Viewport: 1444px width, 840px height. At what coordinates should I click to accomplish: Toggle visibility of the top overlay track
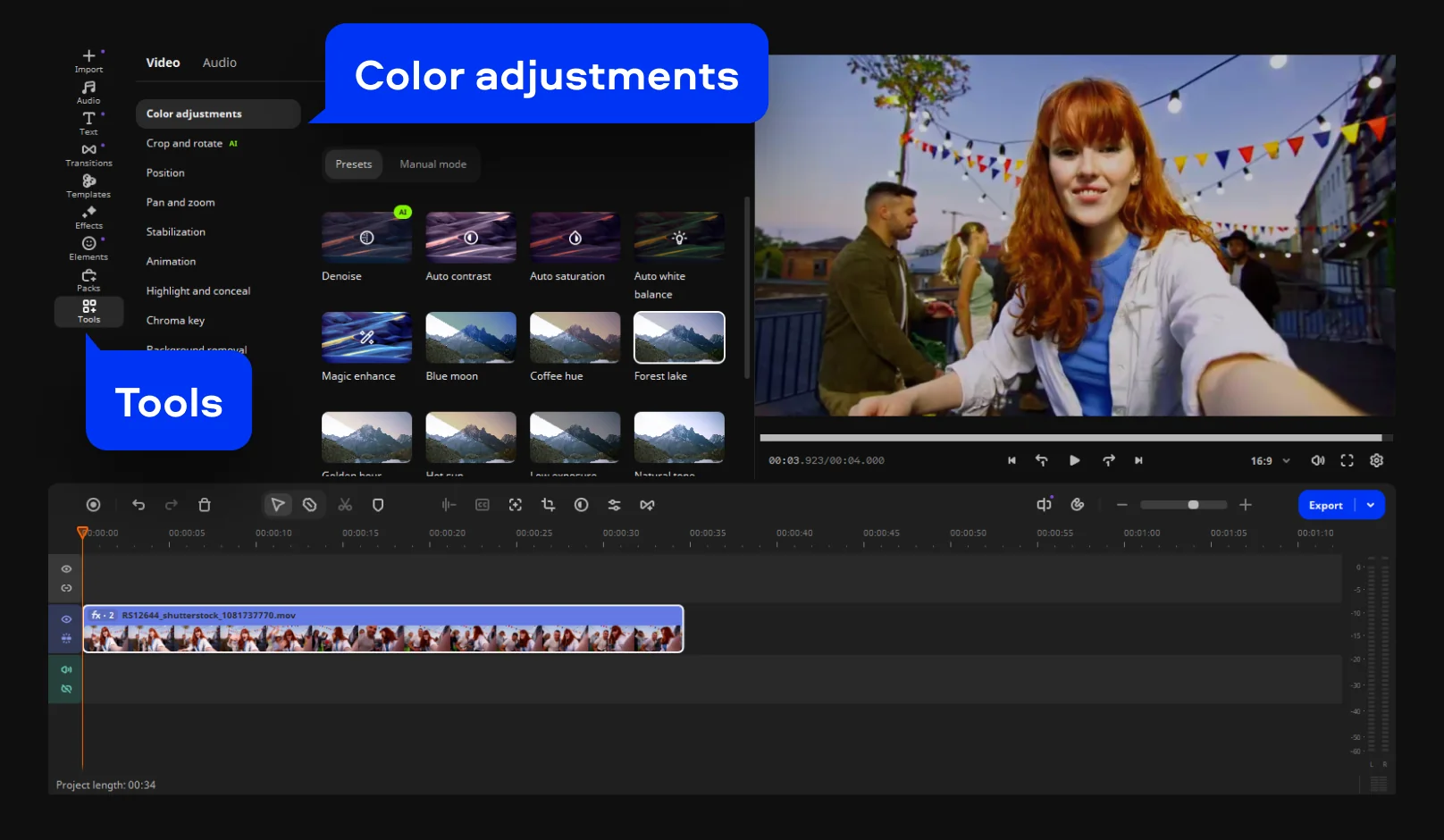pyautogui.click(x=66, y=569)
